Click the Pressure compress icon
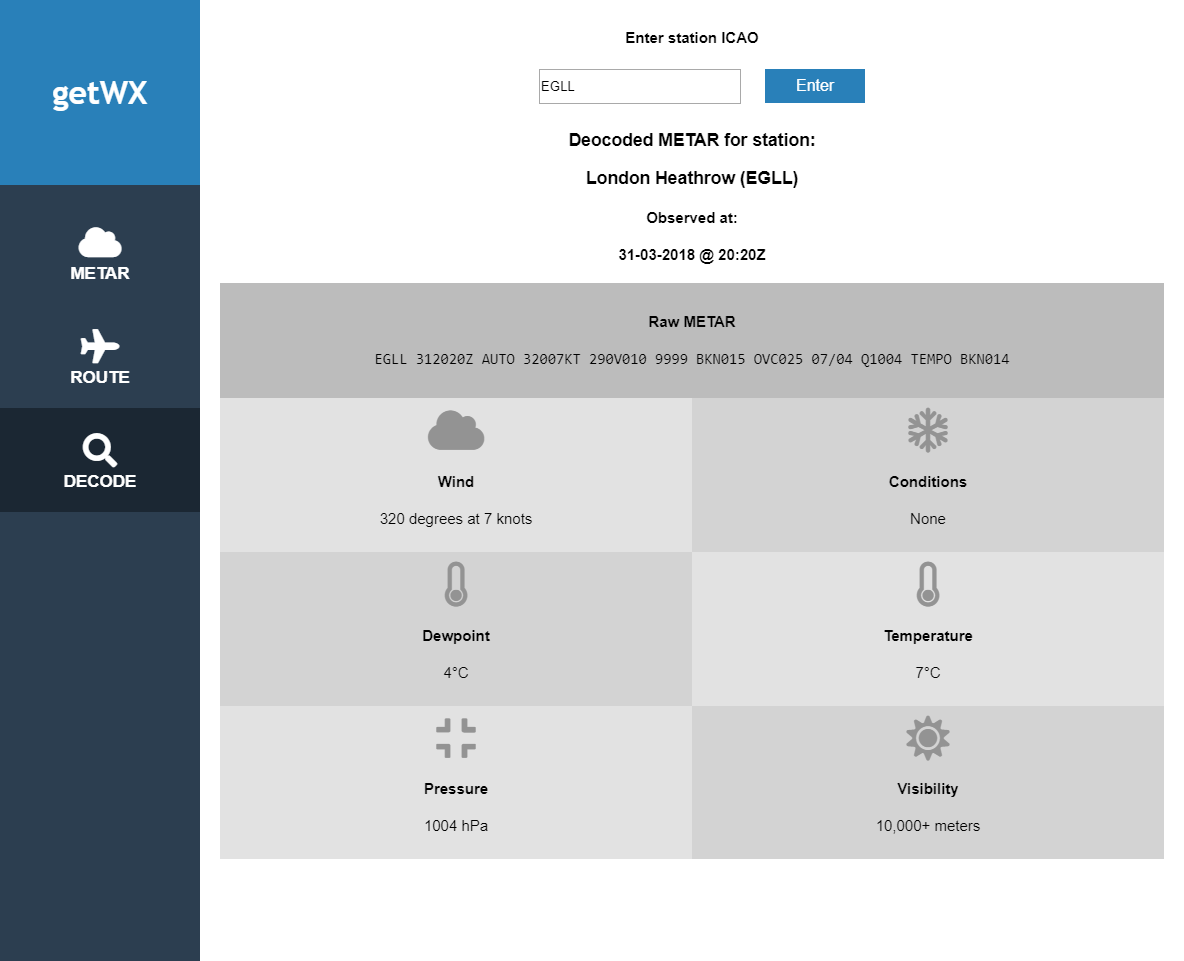This screenshot has height=961, width=1184. (x=456, y=738)
